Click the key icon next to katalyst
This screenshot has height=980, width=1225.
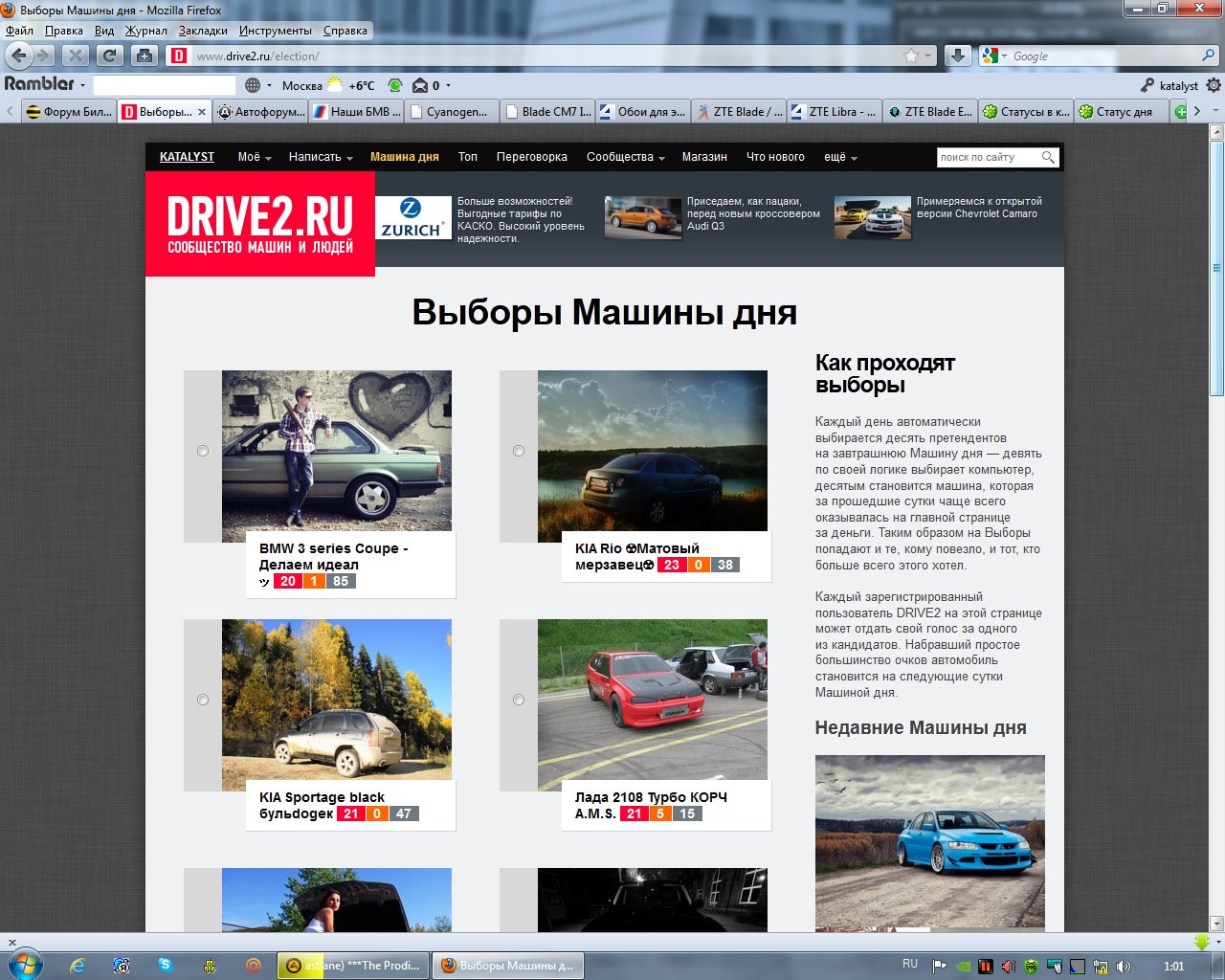click(x=1147, y=85)
